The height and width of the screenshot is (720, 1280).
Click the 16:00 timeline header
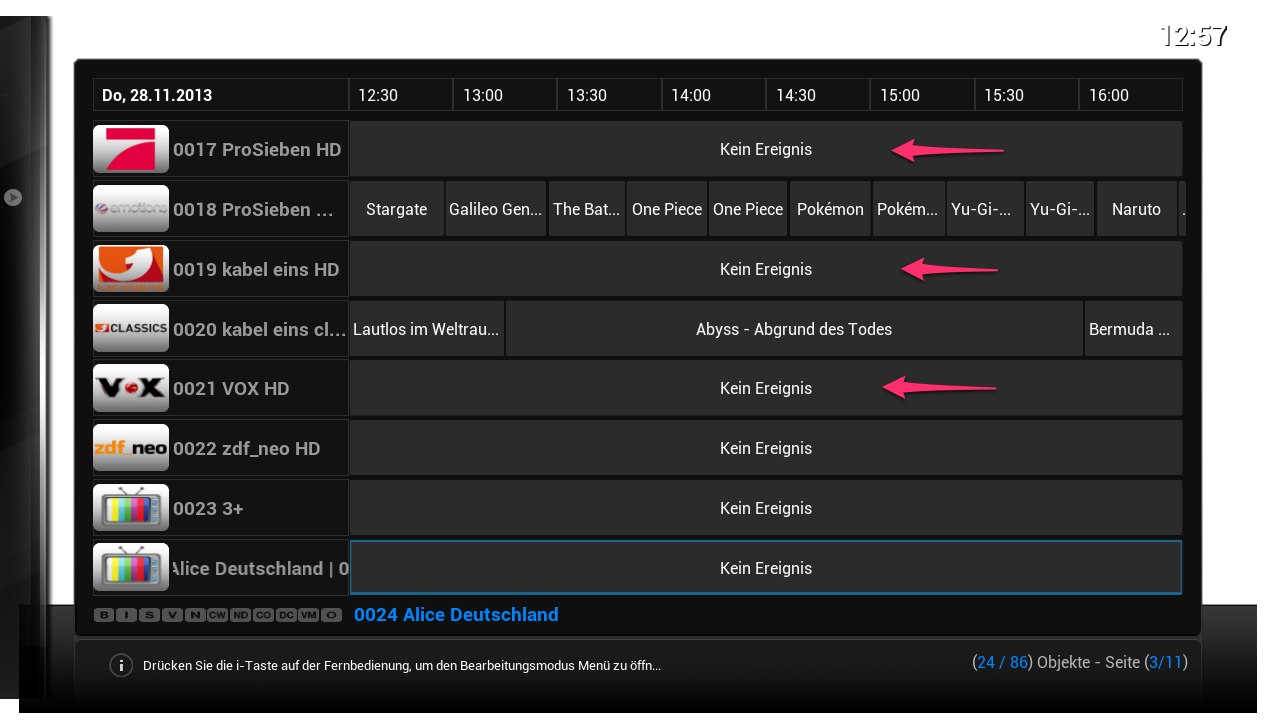1131,95
